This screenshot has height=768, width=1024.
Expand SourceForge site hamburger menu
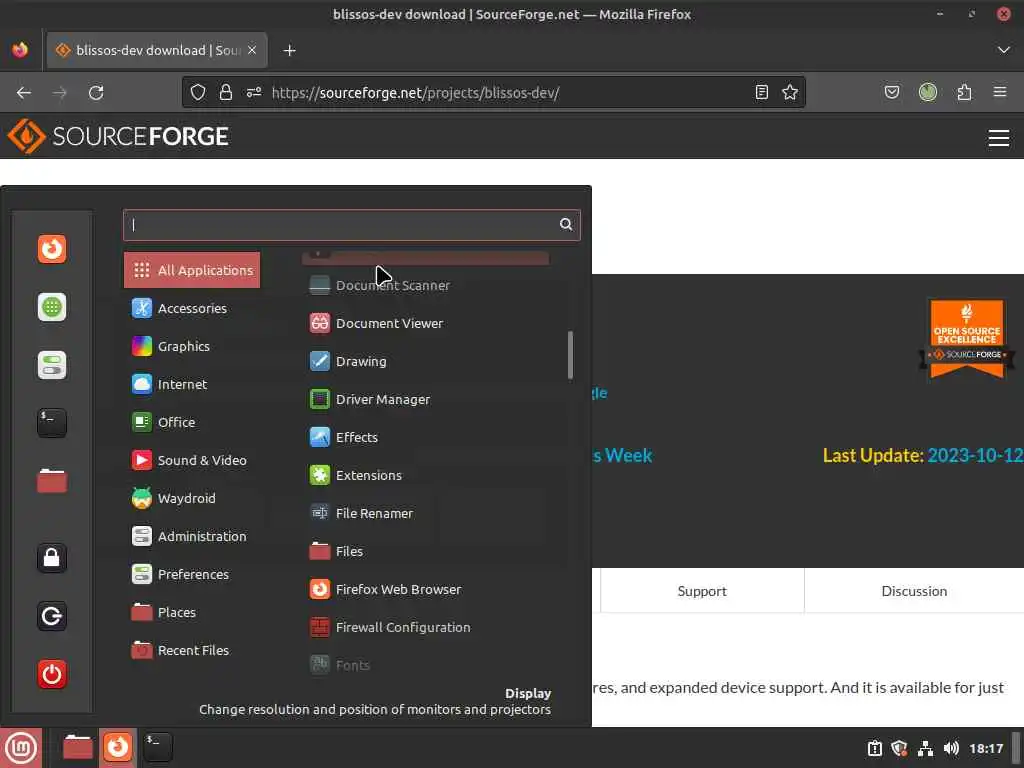click(999, 138)
